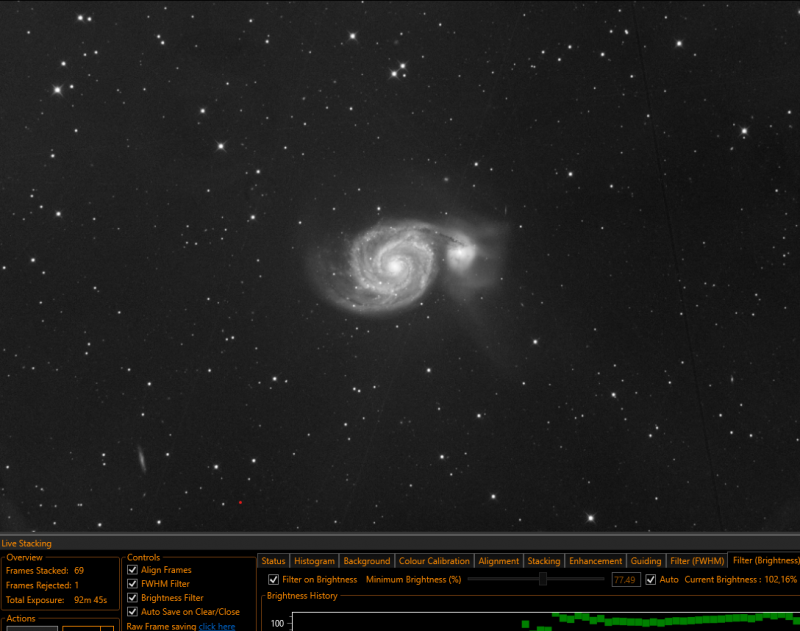Select the Stacking tab
Viewport: 800px width, 631px height.
point(544,561)
